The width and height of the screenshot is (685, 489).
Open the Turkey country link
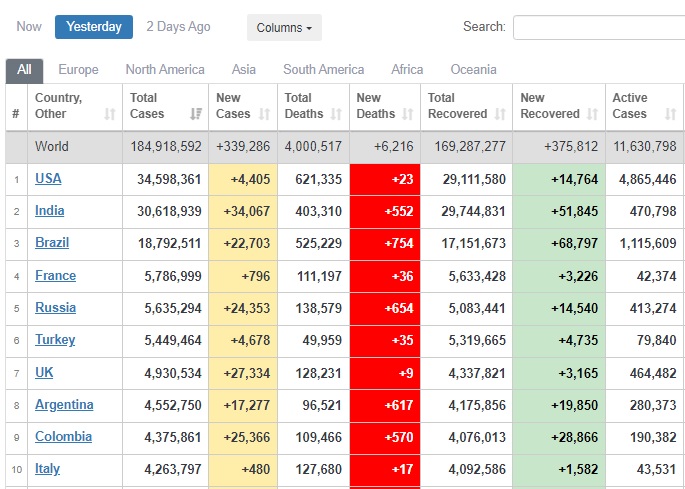click(55, 340)
